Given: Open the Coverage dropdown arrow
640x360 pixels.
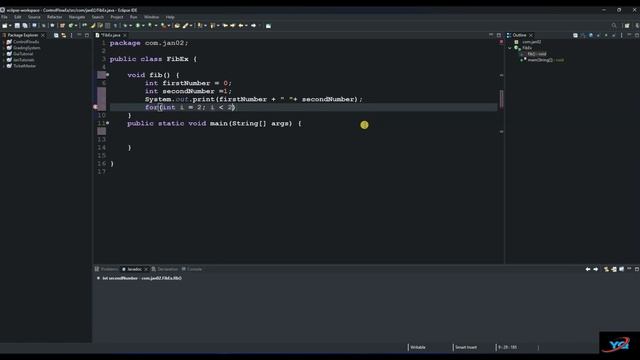Looking at the screenshot, I should tap(156, 26).
